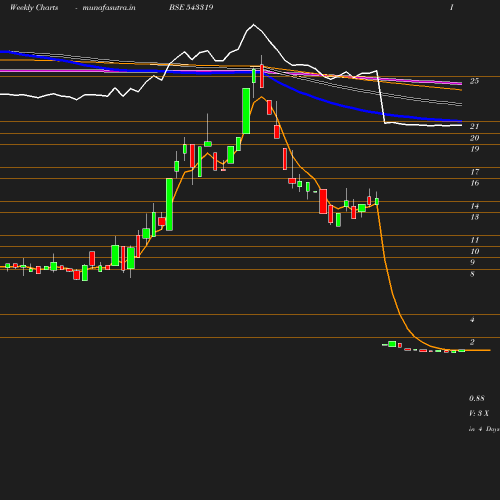Click the price axis label '17'
Screen dimensions: 500x500
pos(474,172)
